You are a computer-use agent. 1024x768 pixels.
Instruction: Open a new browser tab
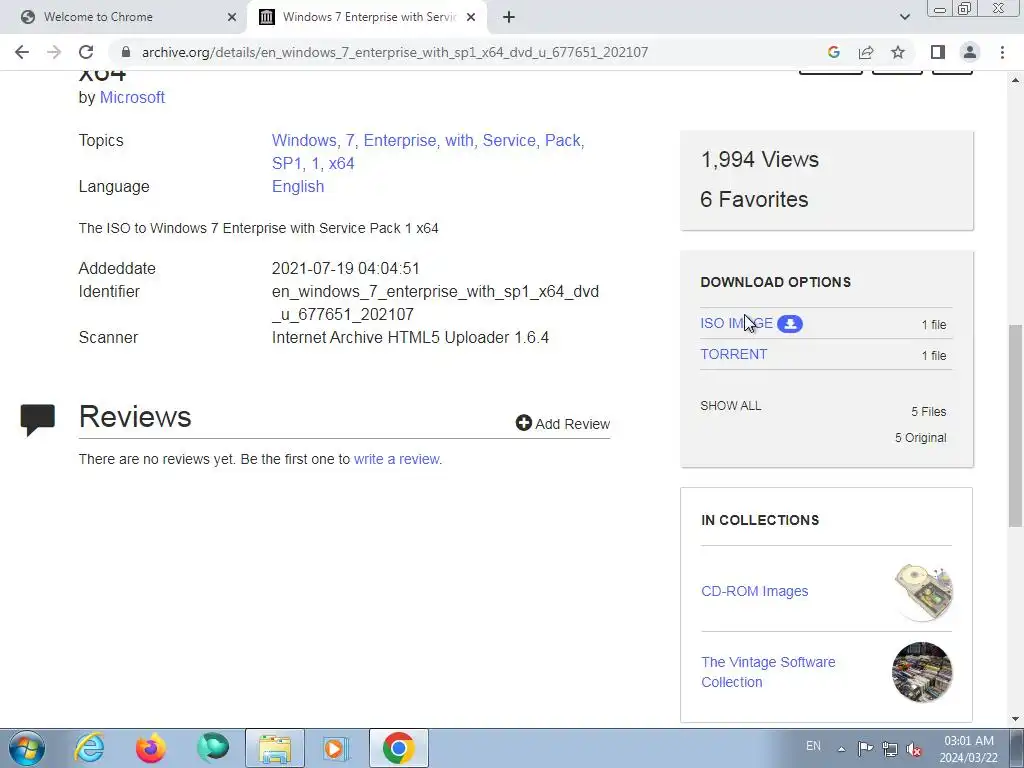click(x=509, y=17)
